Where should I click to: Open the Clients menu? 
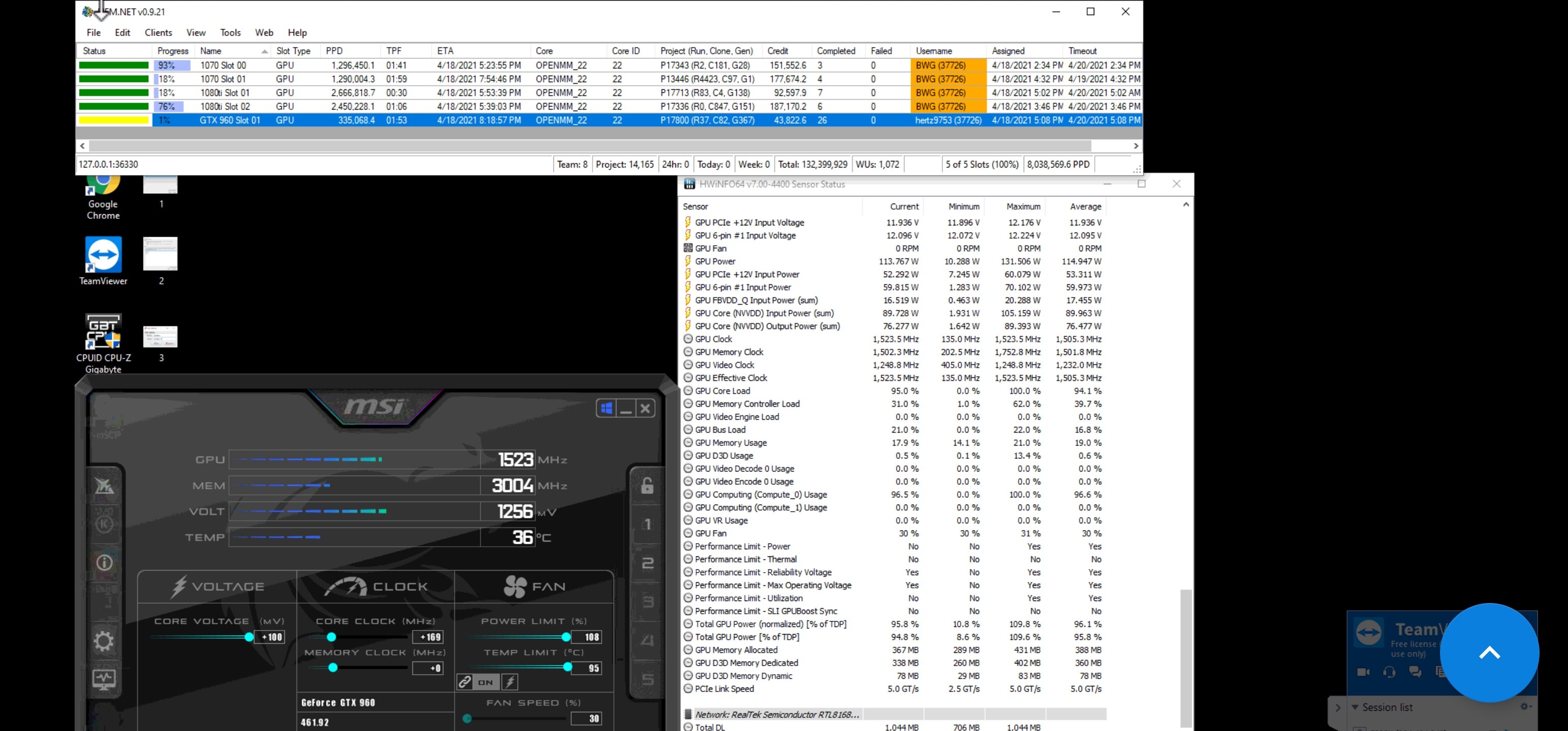coord(158,32)
